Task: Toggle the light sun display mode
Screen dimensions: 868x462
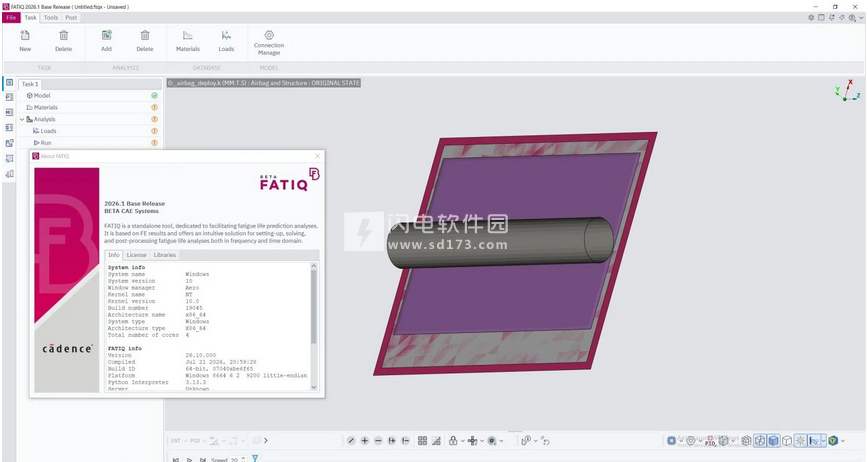Action: [800, 441]
